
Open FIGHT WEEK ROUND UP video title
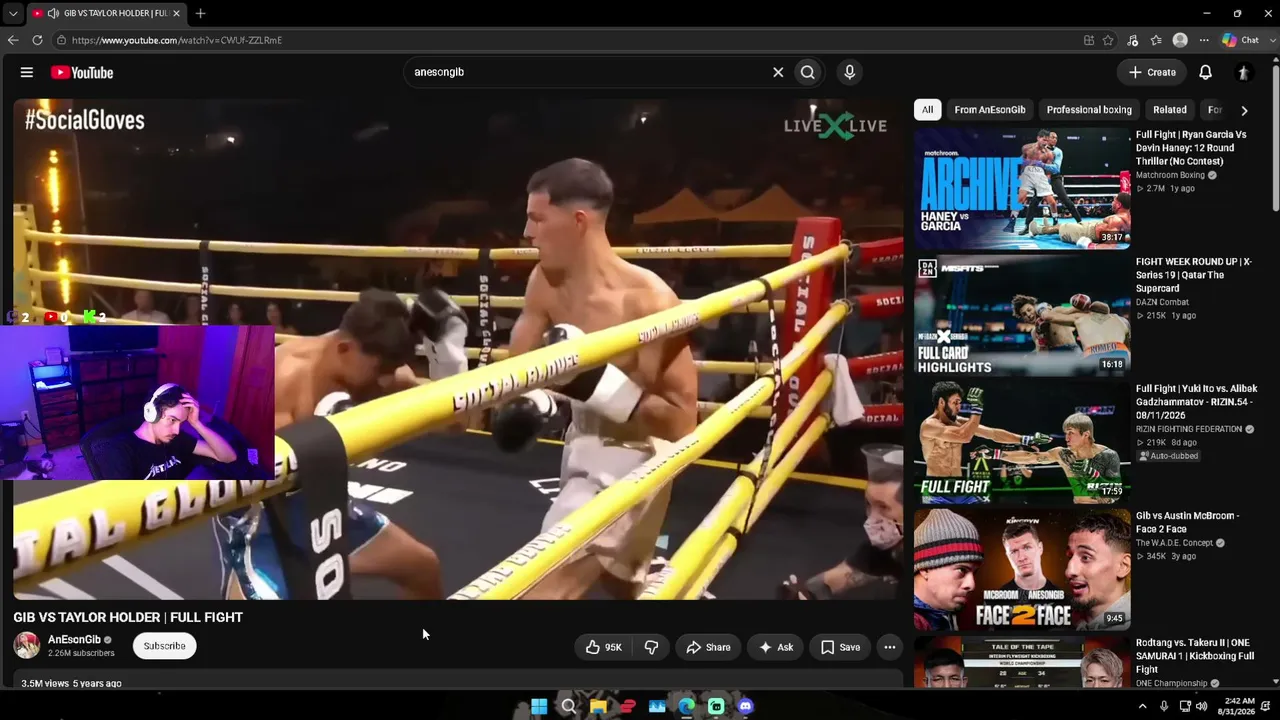point(1193,275)
